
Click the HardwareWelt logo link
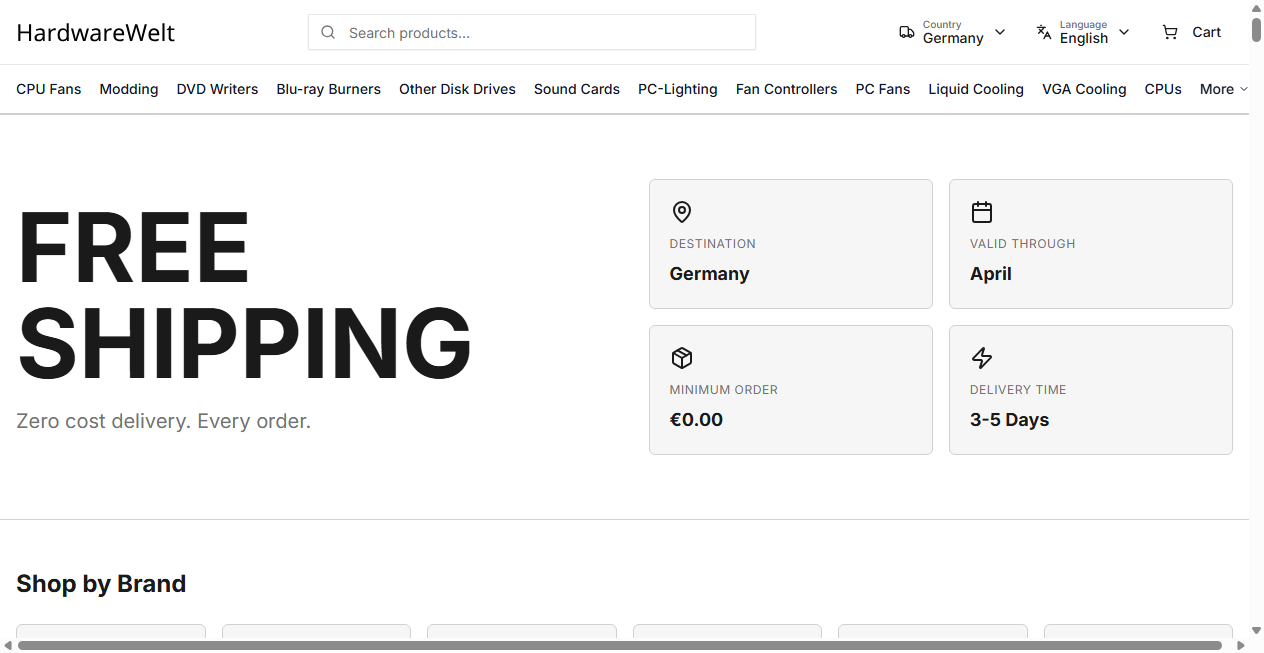[x=96, y=32]
